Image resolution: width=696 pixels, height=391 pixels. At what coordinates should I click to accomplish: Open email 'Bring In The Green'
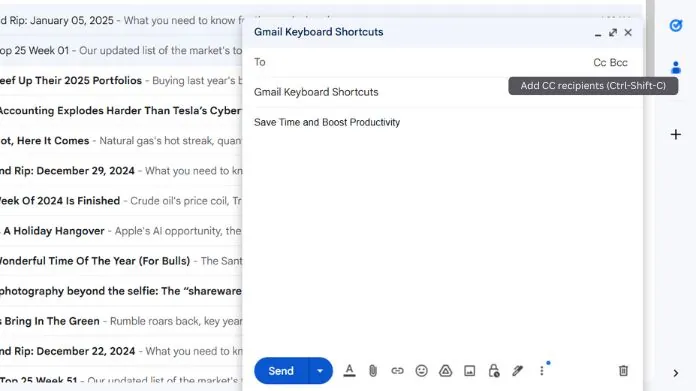pyautogui.click(x=121, y=321)
